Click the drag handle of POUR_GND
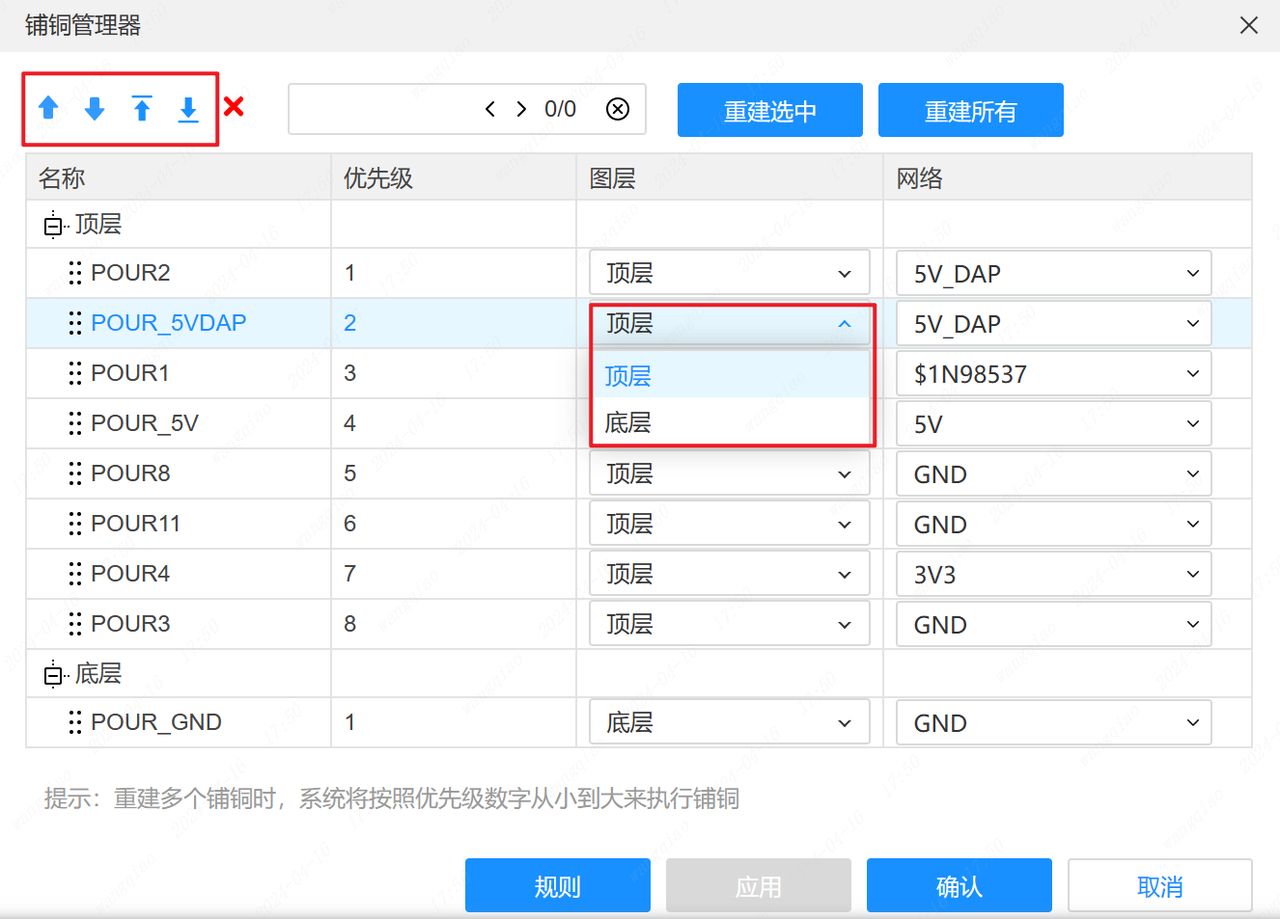 (75, 722)
